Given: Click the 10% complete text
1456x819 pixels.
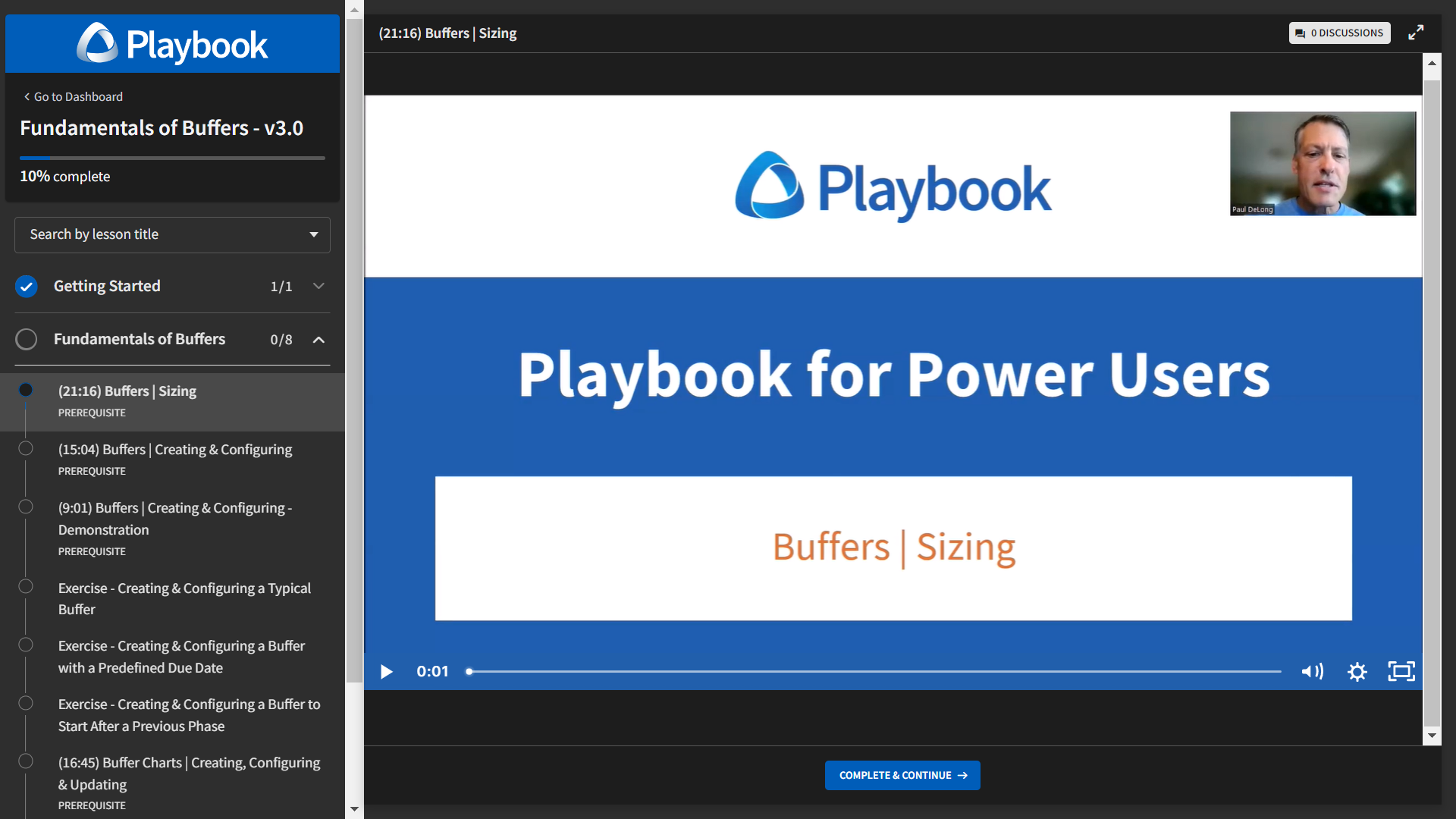Looking at the screenshot, I should click(65, 177).
